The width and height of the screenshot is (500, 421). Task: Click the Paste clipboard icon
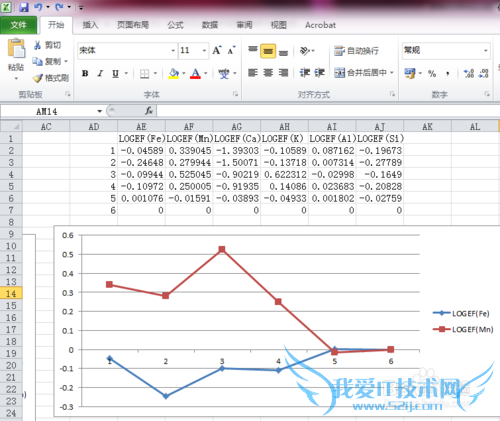click(16, 48)
